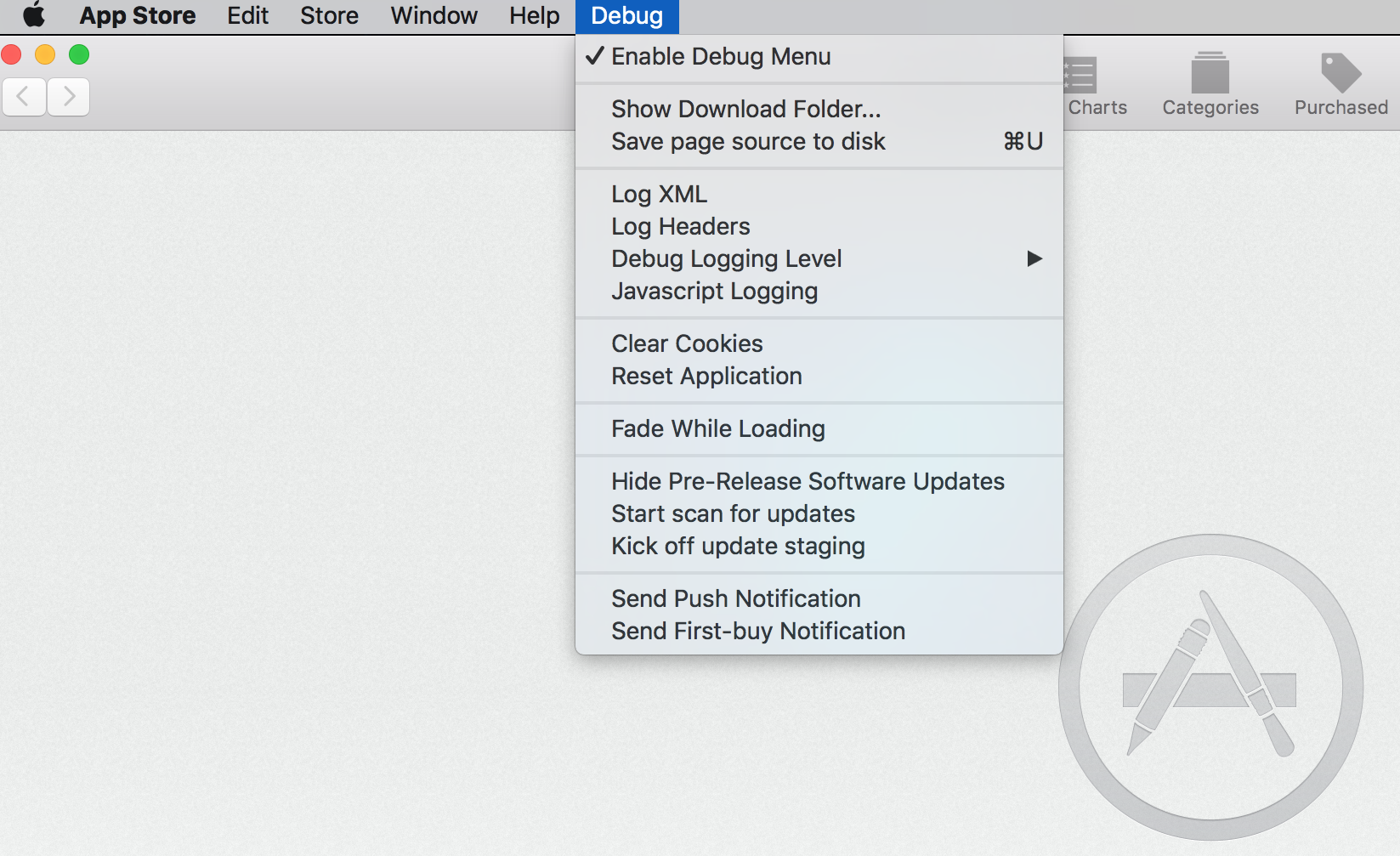1400x856 pixels.
Task: Select Clear Cookies
Action: (819, 343)
